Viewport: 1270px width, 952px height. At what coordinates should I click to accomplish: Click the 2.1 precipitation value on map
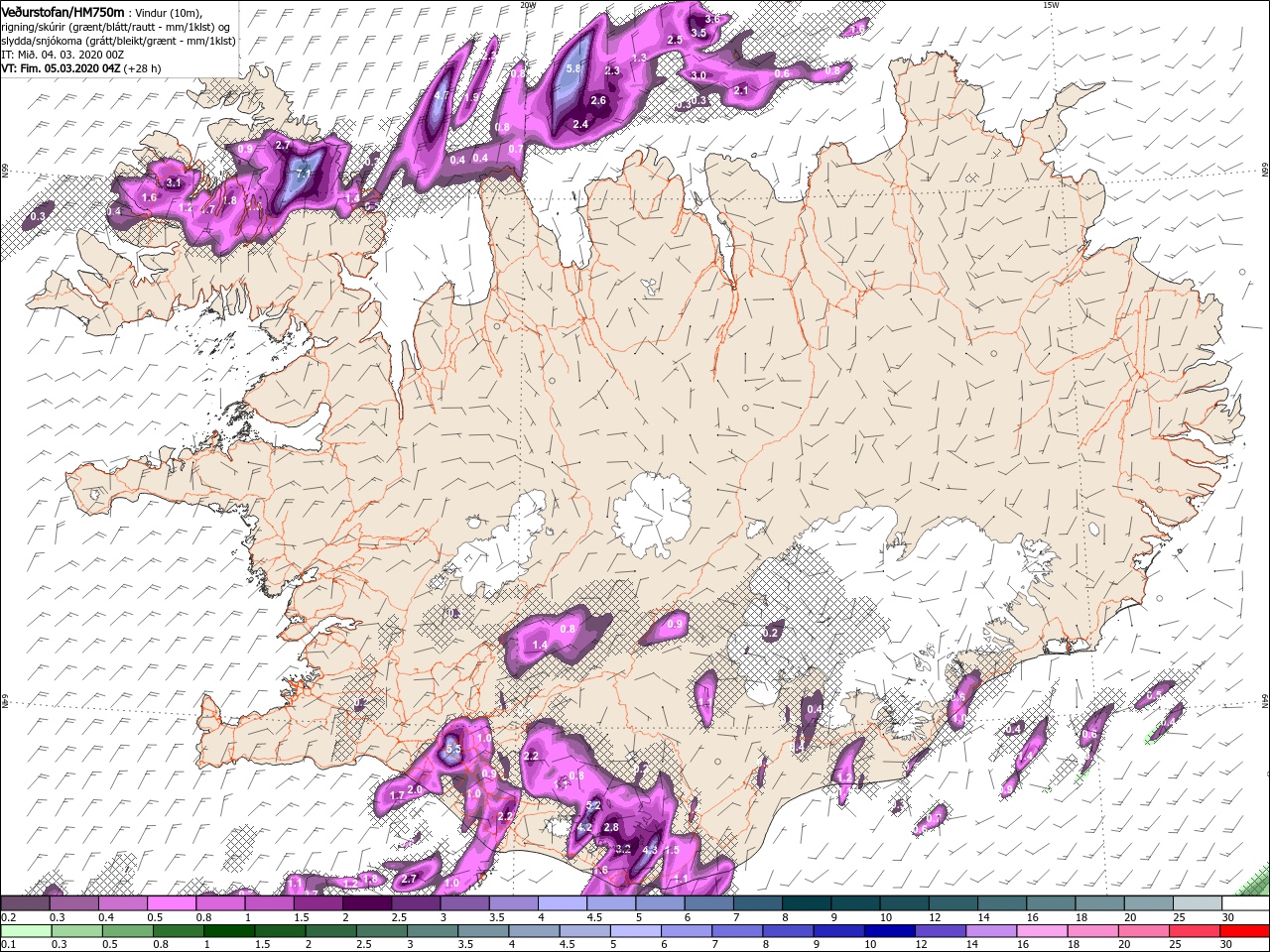click(x=741, y=91)
